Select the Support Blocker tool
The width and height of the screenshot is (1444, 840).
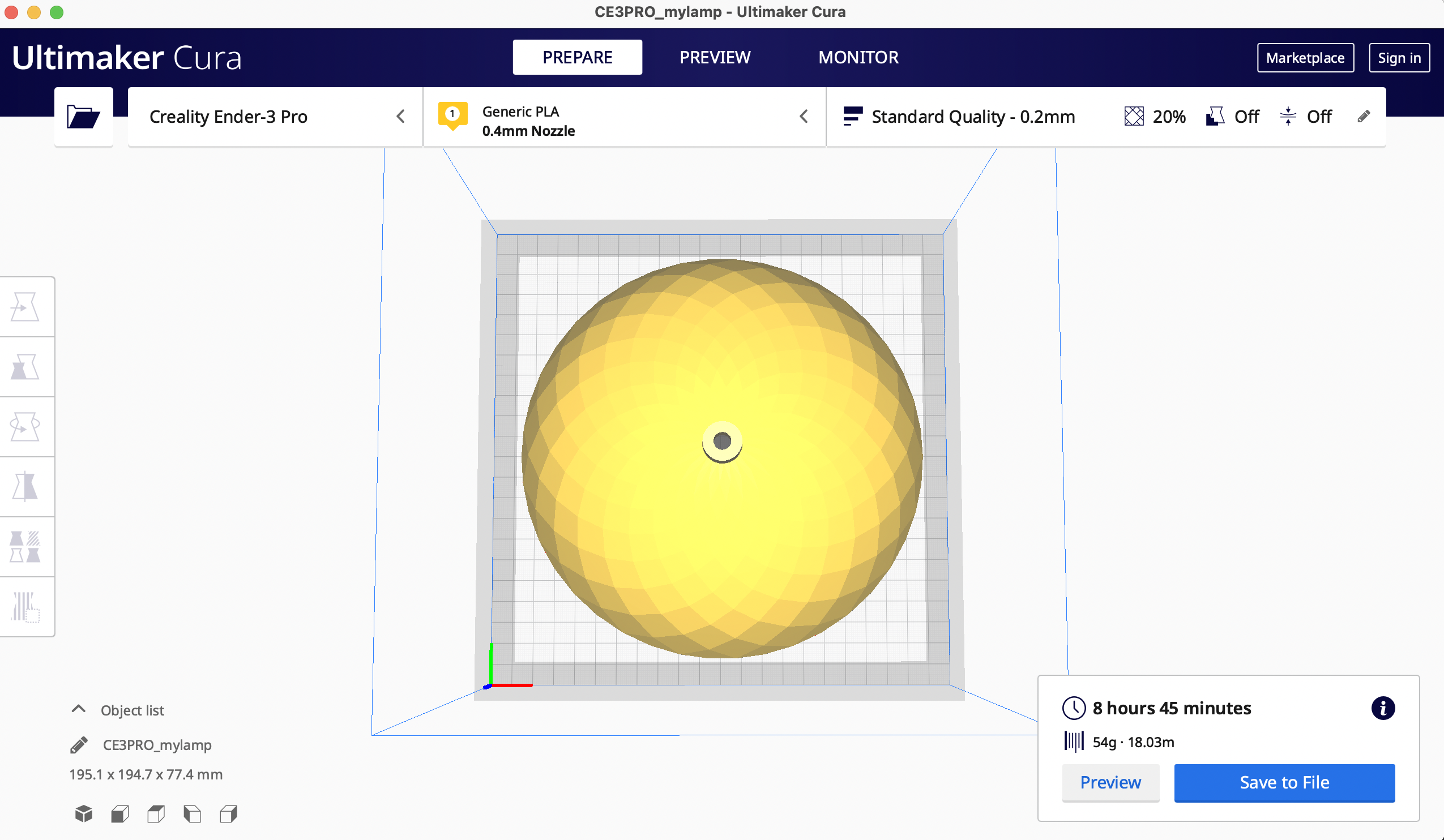tap(25, 607)
